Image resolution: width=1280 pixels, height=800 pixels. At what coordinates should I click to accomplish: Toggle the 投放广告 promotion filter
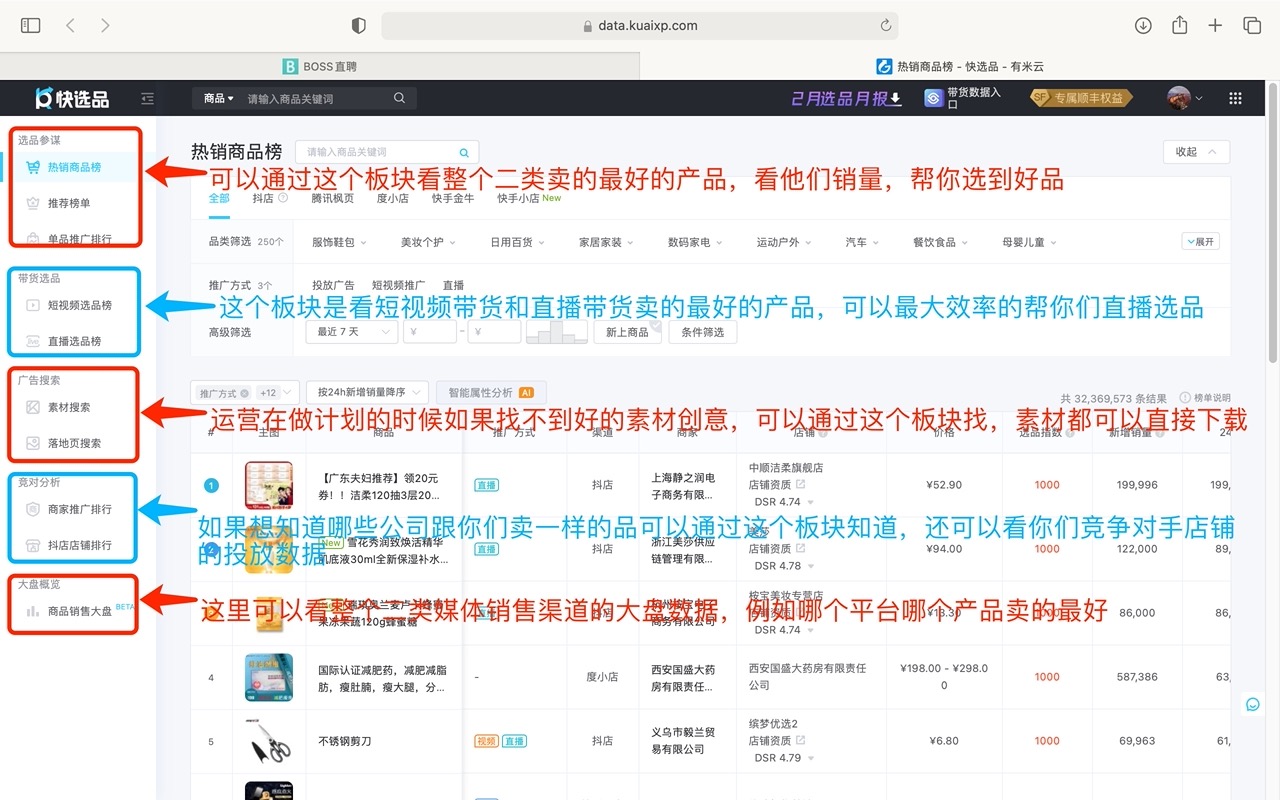[x=333, y=285]
